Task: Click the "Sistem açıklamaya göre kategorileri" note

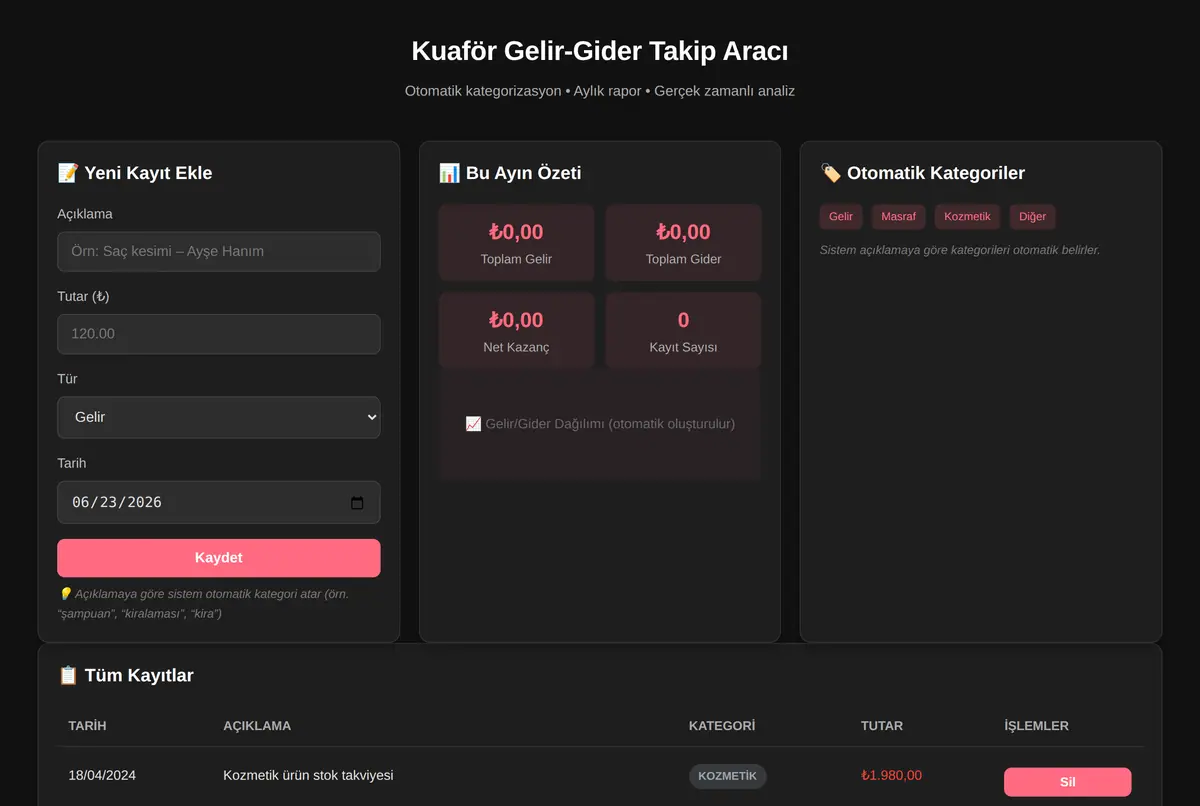Action: point(960,250)
